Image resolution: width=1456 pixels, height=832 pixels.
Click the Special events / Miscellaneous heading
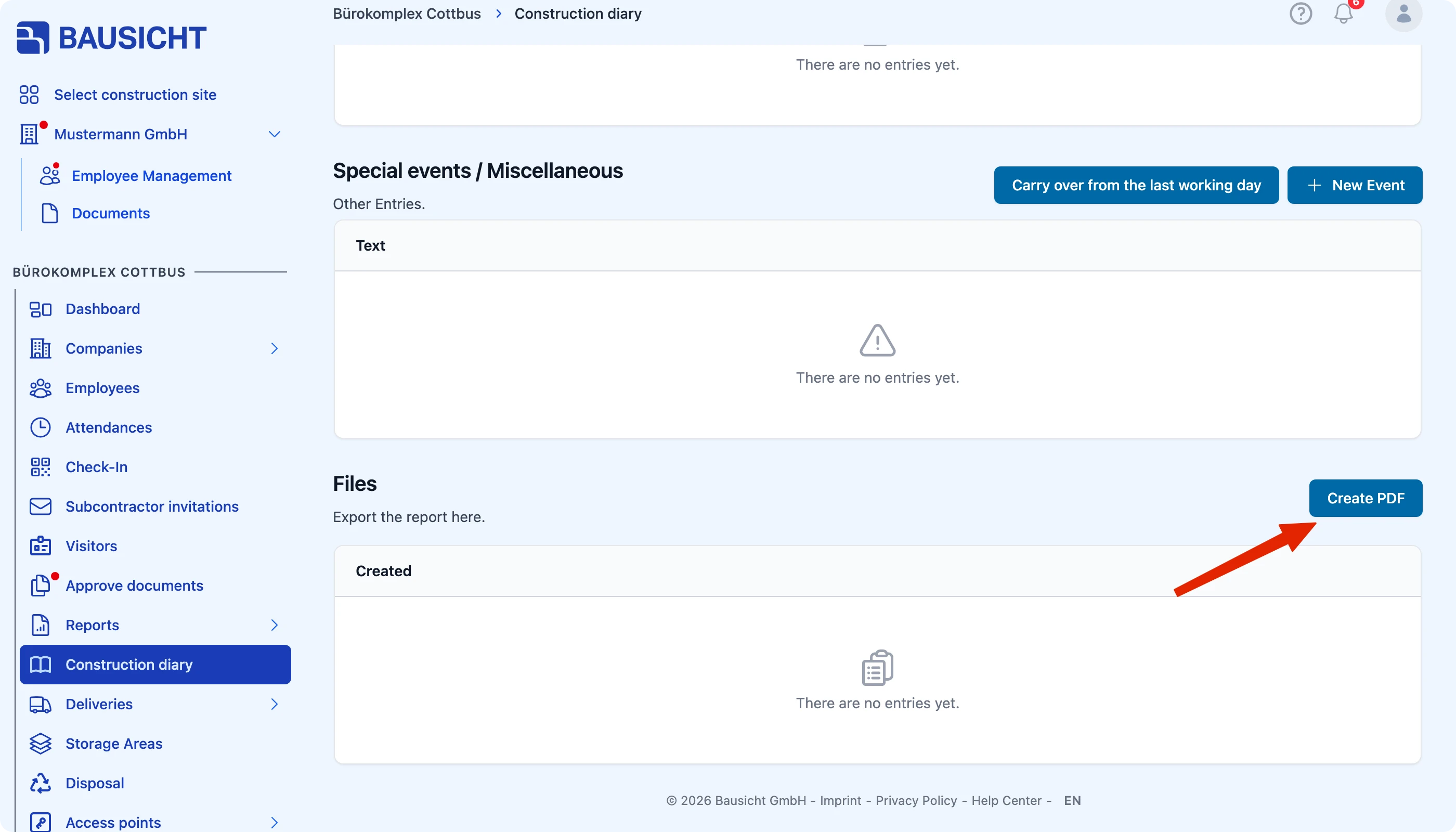(478, 170)
